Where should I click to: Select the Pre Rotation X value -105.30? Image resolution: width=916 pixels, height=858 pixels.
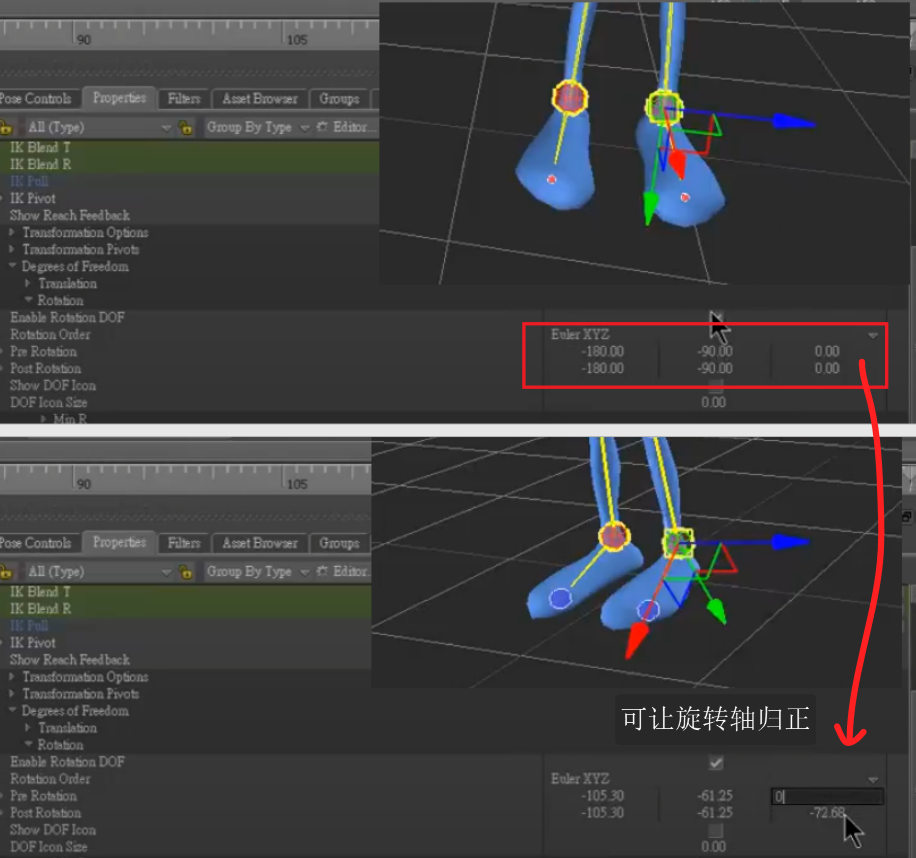602,796
